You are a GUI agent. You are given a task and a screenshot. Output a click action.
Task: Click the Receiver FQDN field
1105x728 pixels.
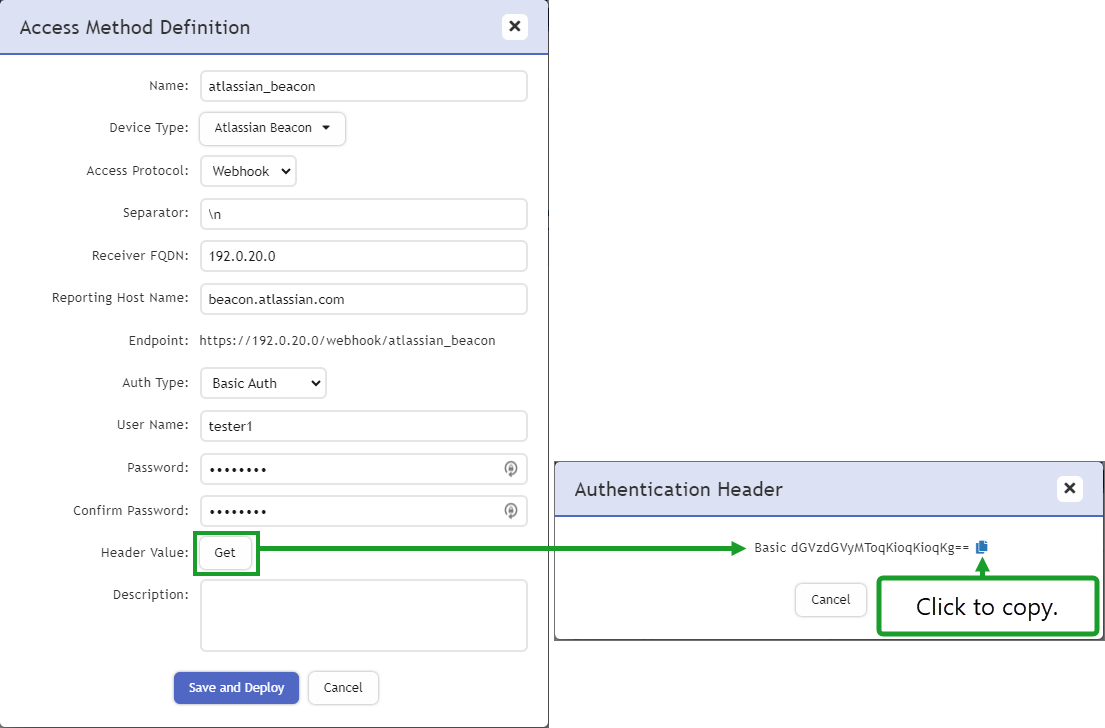(363, 256)
